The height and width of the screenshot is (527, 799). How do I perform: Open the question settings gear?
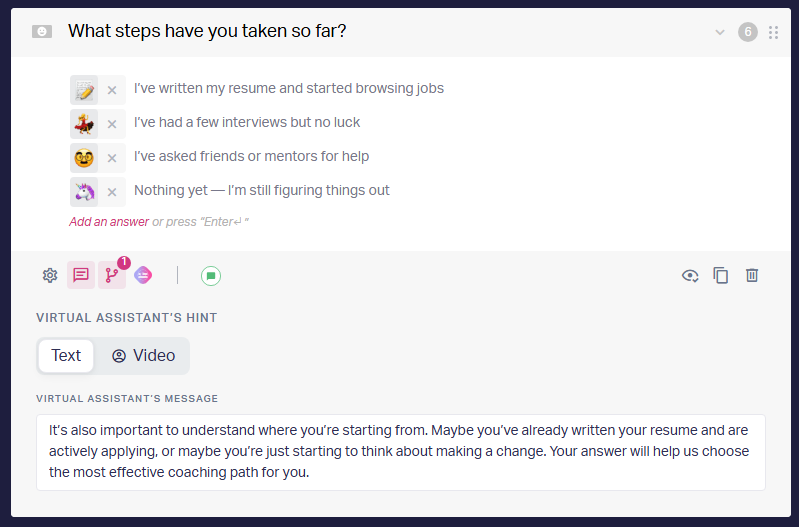(50, 275)
